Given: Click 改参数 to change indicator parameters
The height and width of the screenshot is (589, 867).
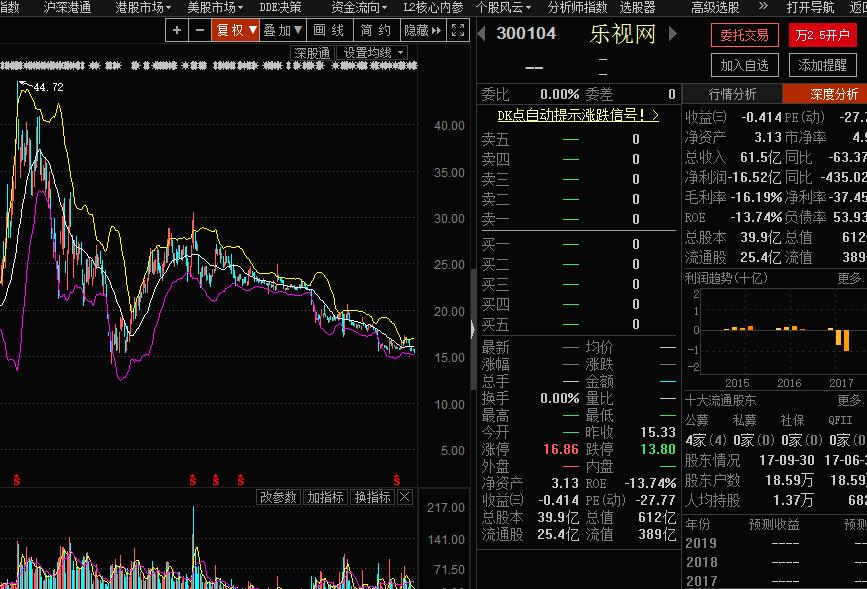Looking at the screenshot, I should coord(277,495).
